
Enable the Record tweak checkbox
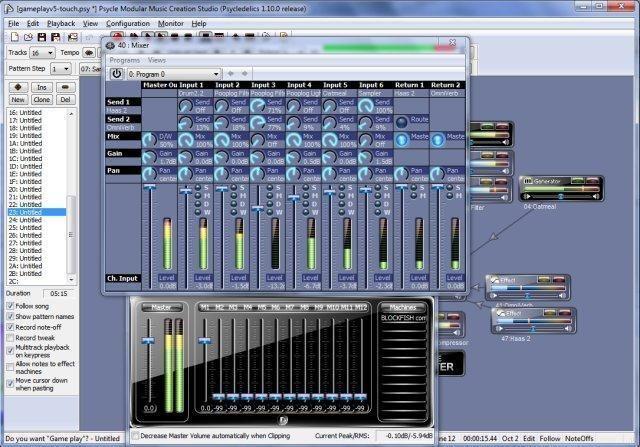coord(10,338)
